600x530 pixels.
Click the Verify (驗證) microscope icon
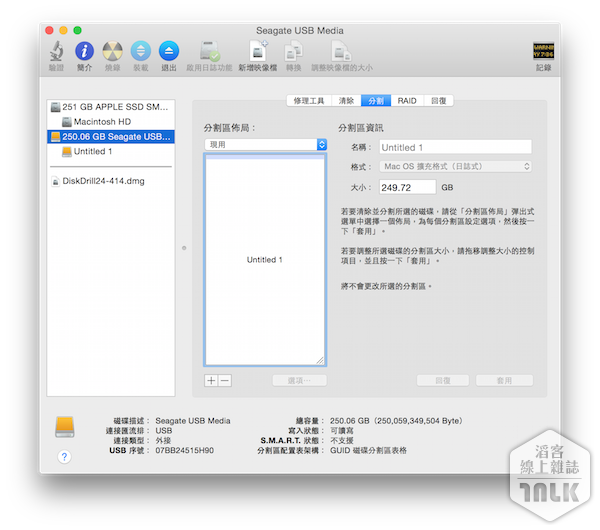pos(56,51)
